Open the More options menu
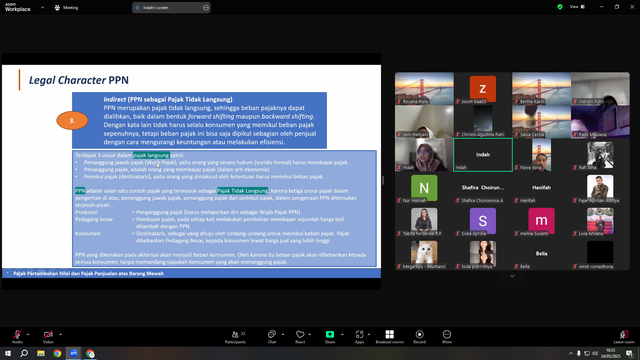The image size is (640, 360). tap(447, 336)
